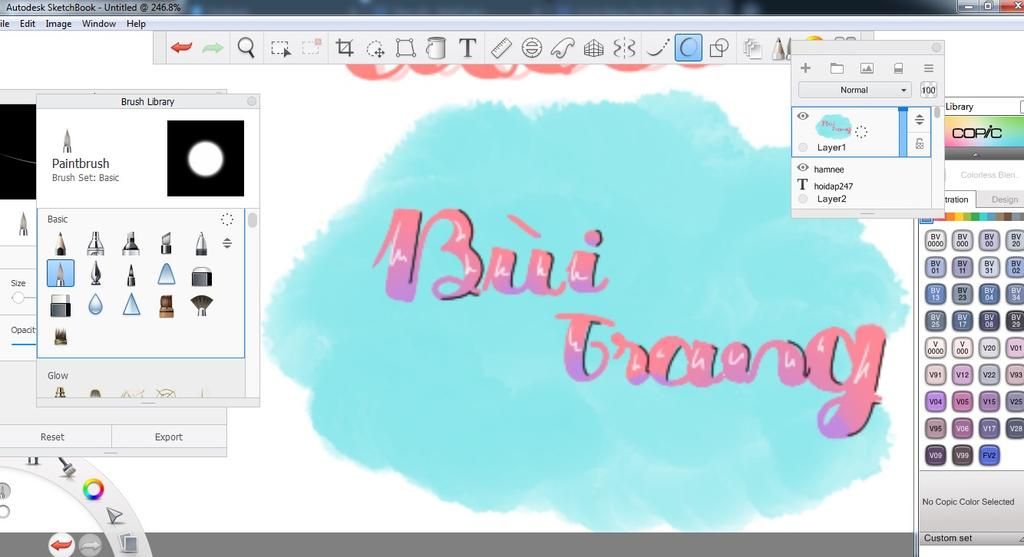Click the Basic set reorder arrows
Image resolution: width=1024 pixels, height=557 pixels.
227,243
